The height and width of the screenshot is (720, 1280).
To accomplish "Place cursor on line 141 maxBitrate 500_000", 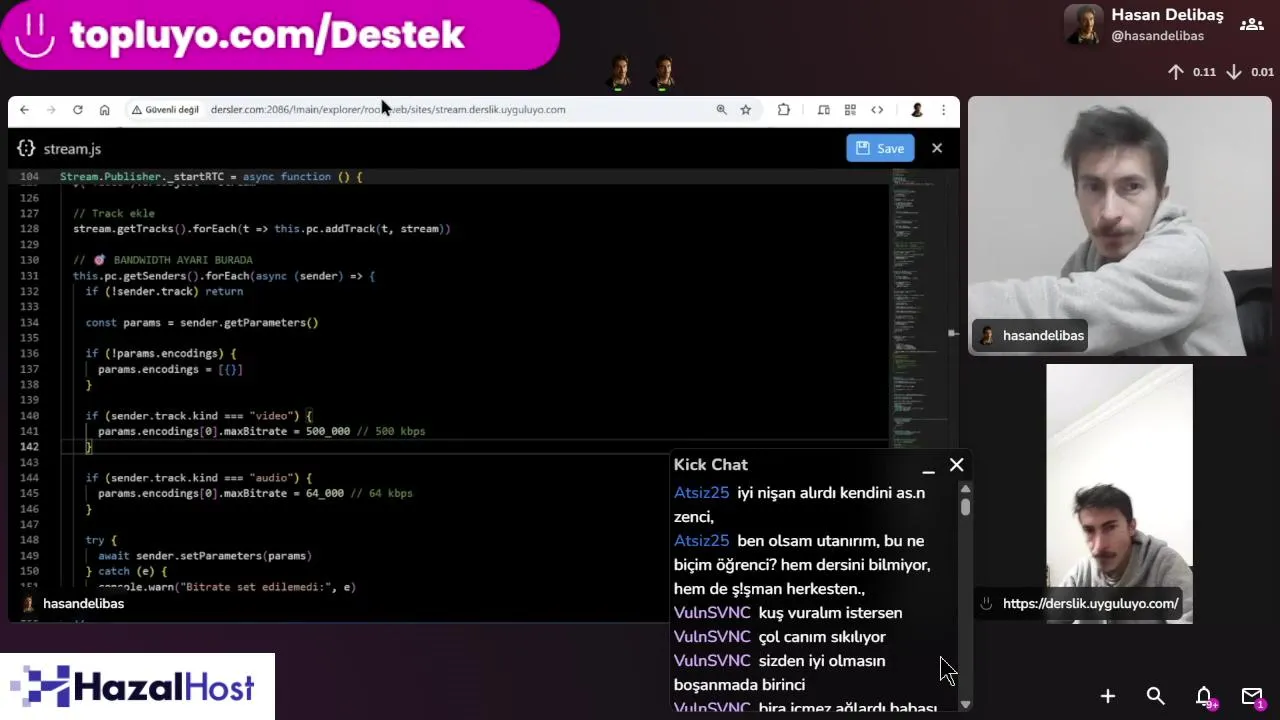I will click(261, 431).
